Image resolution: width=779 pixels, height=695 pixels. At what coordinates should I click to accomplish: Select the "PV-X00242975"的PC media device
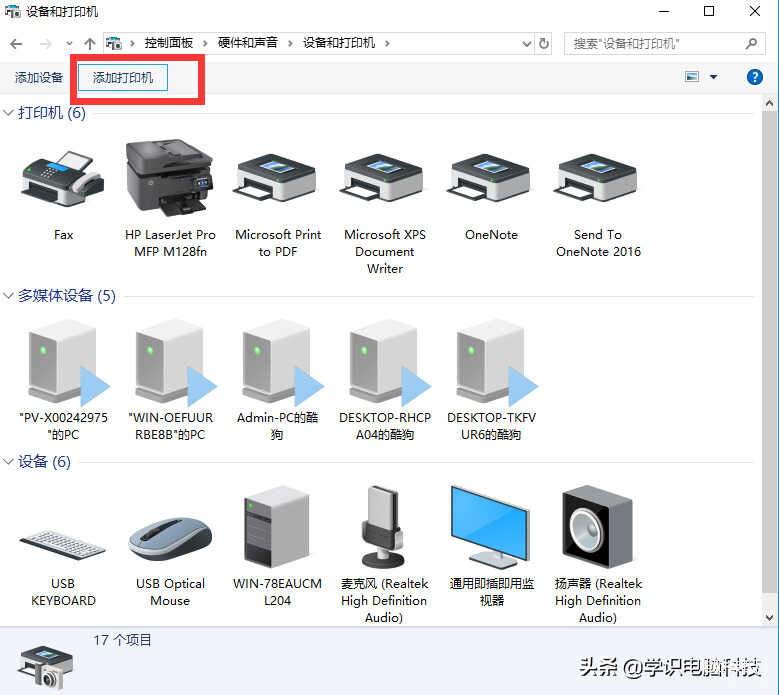68,362
